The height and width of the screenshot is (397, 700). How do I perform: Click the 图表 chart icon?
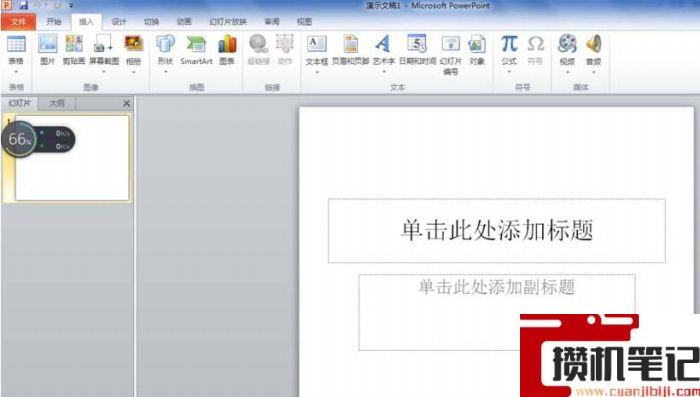(227, 45)
